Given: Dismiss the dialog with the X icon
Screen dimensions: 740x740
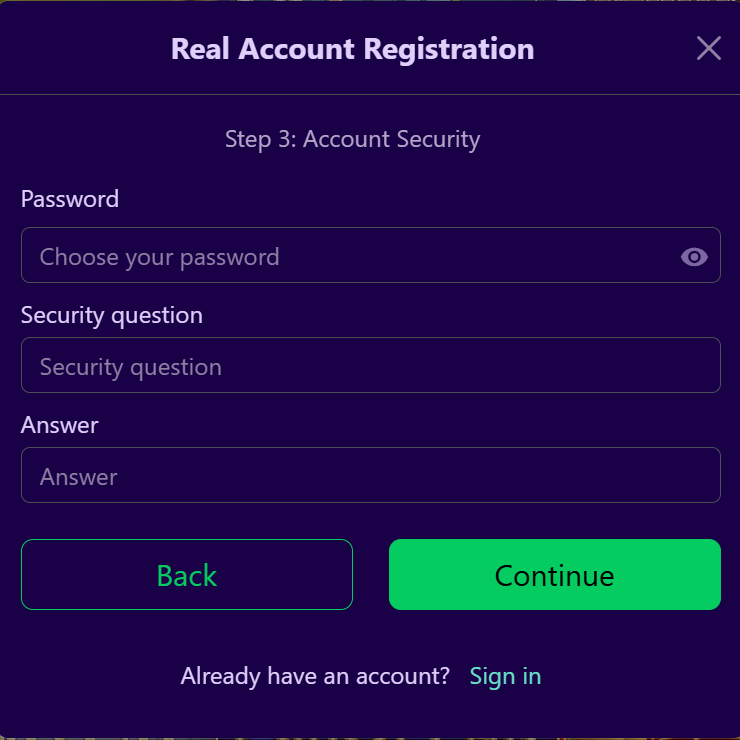Looking at the screenshot, I should pos(708,48).
